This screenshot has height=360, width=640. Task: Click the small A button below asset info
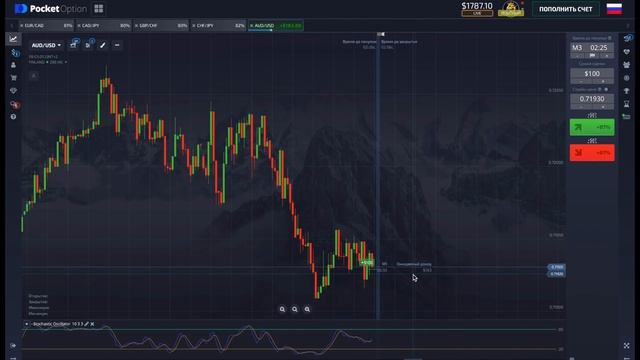(x=34, y=76)
